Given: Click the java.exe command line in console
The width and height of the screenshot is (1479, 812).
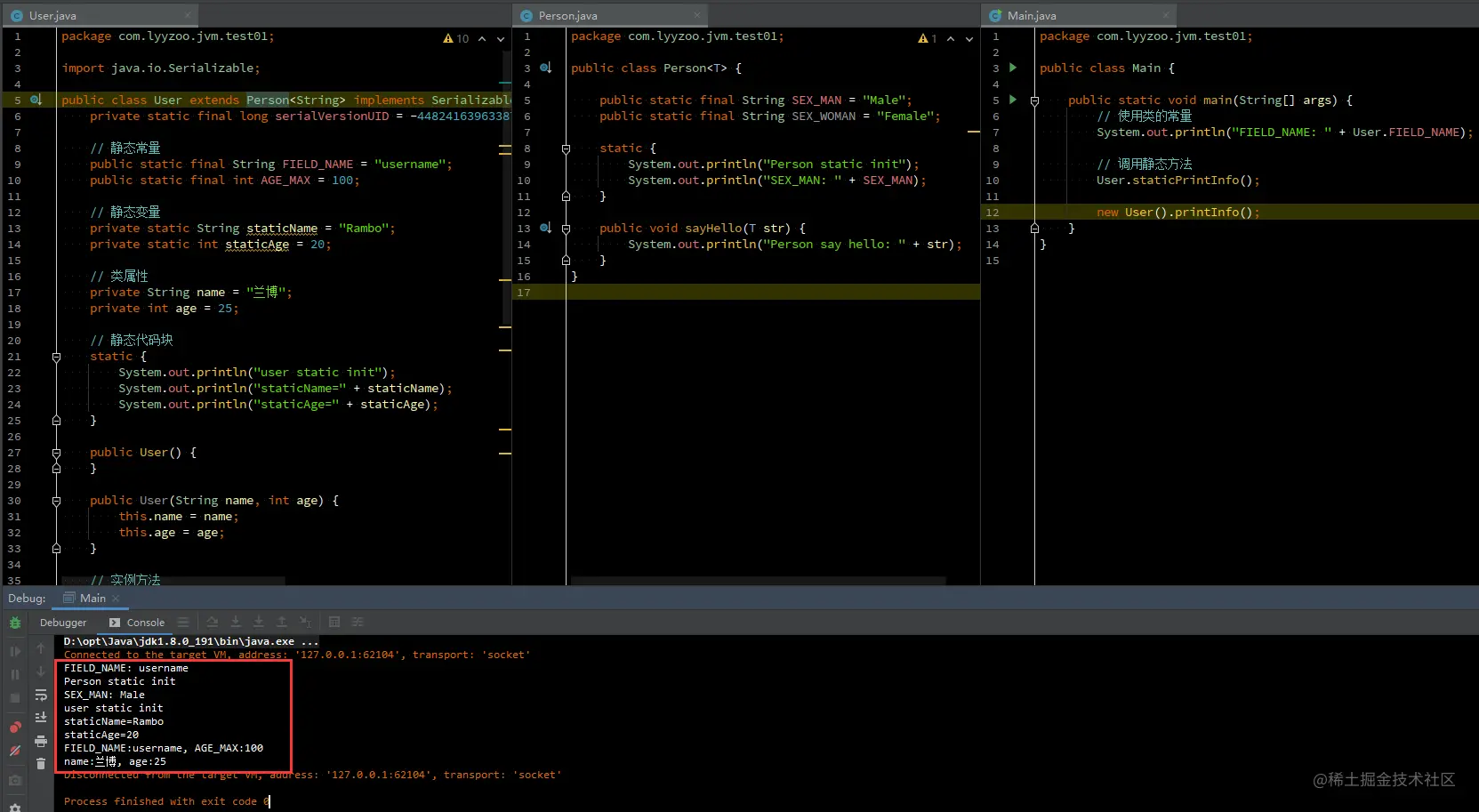Looking at the screenshot, I should [x=190, y=641].
